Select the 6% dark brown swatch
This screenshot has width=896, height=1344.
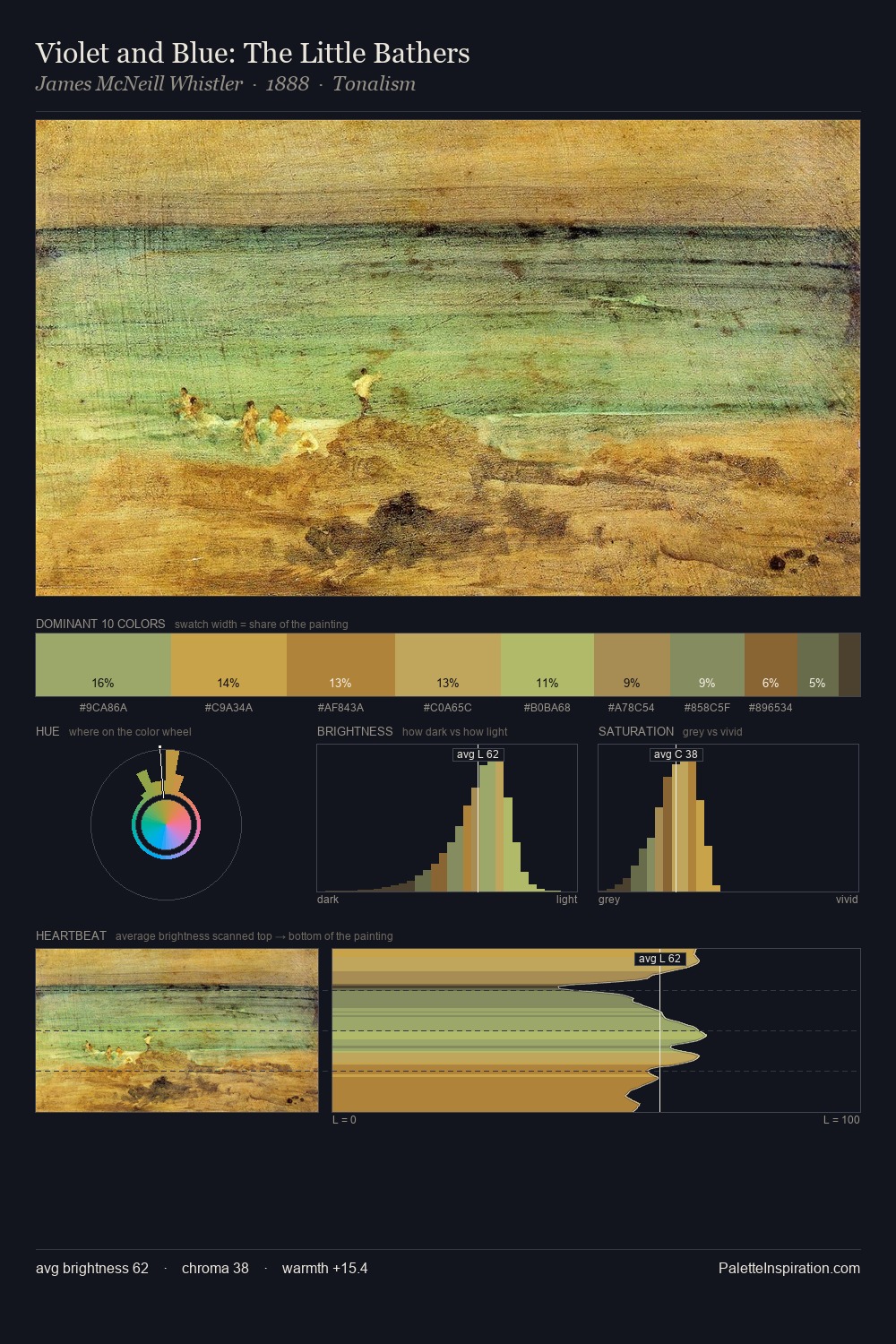[x=771, y=665]
